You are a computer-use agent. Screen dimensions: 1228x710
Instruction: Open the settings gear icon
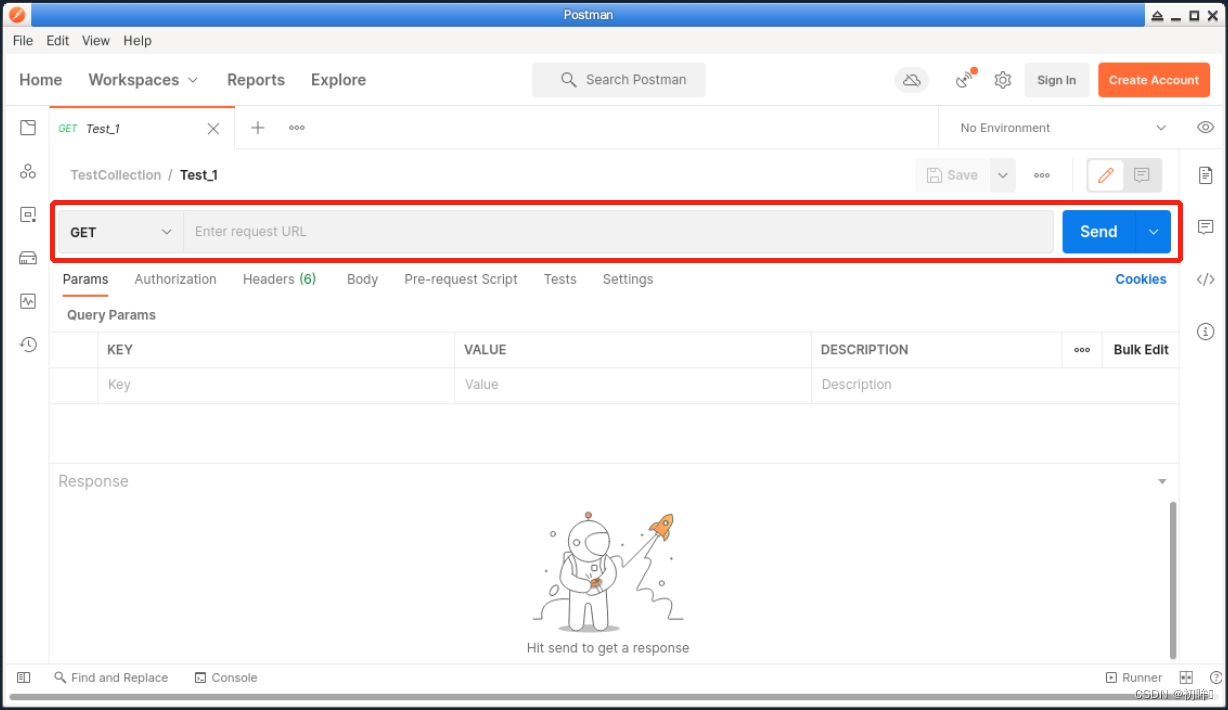point(1003,80)
